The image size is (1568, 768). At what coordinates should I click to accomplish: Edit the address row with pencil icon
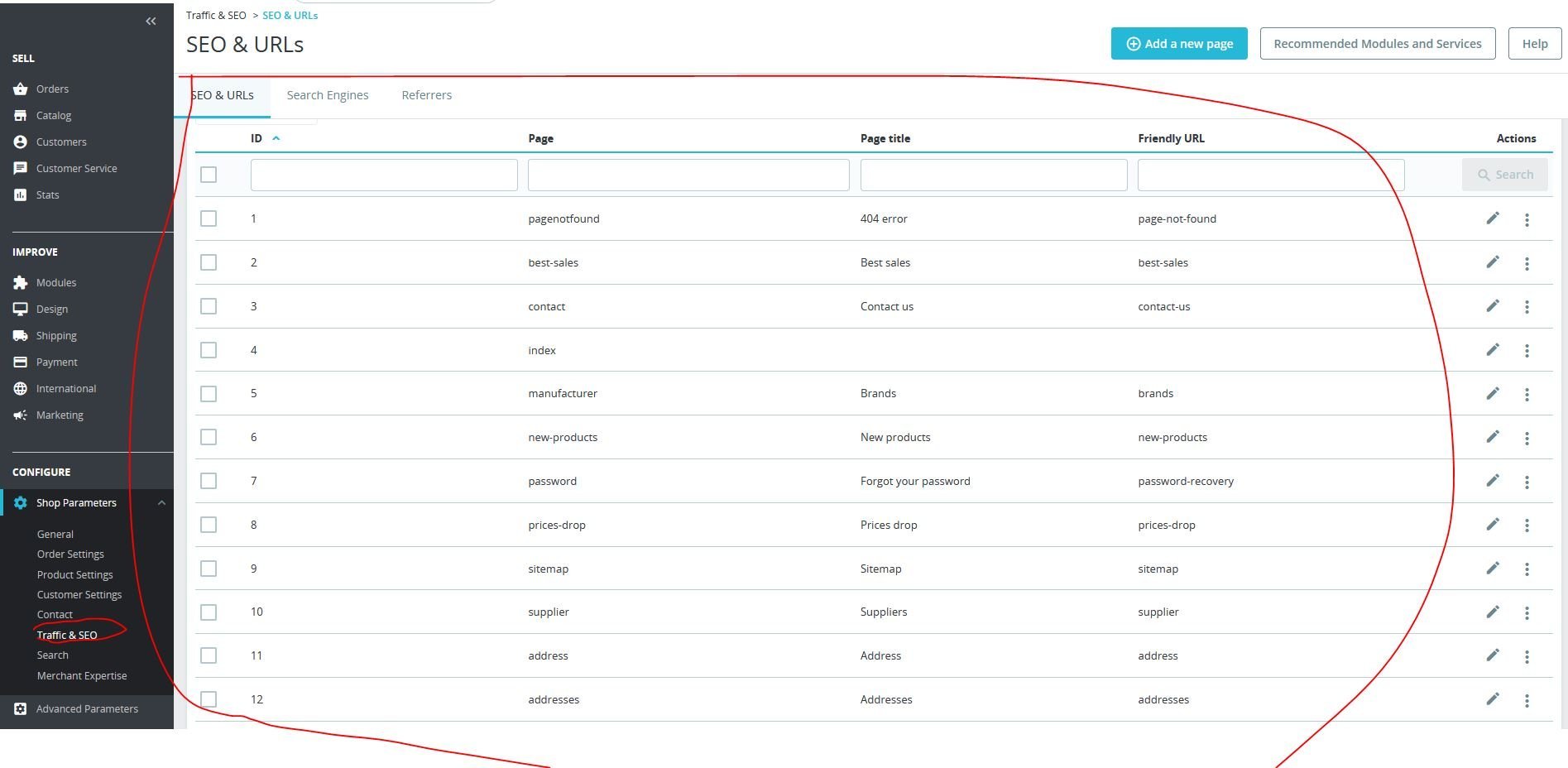[x=1493, y=655]
